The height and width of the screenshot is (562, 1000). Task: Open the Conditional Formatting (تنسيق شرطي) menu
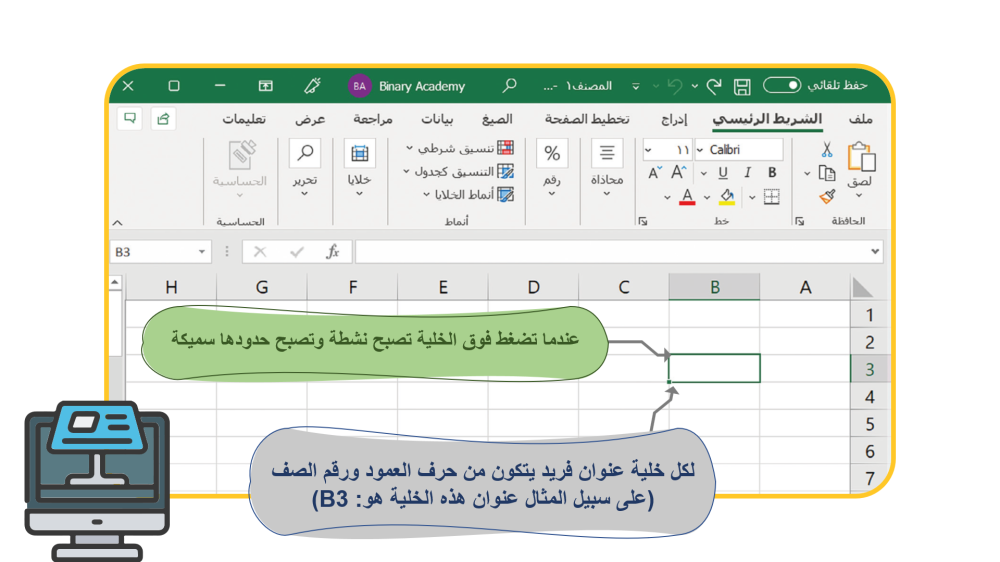(460, 148)
